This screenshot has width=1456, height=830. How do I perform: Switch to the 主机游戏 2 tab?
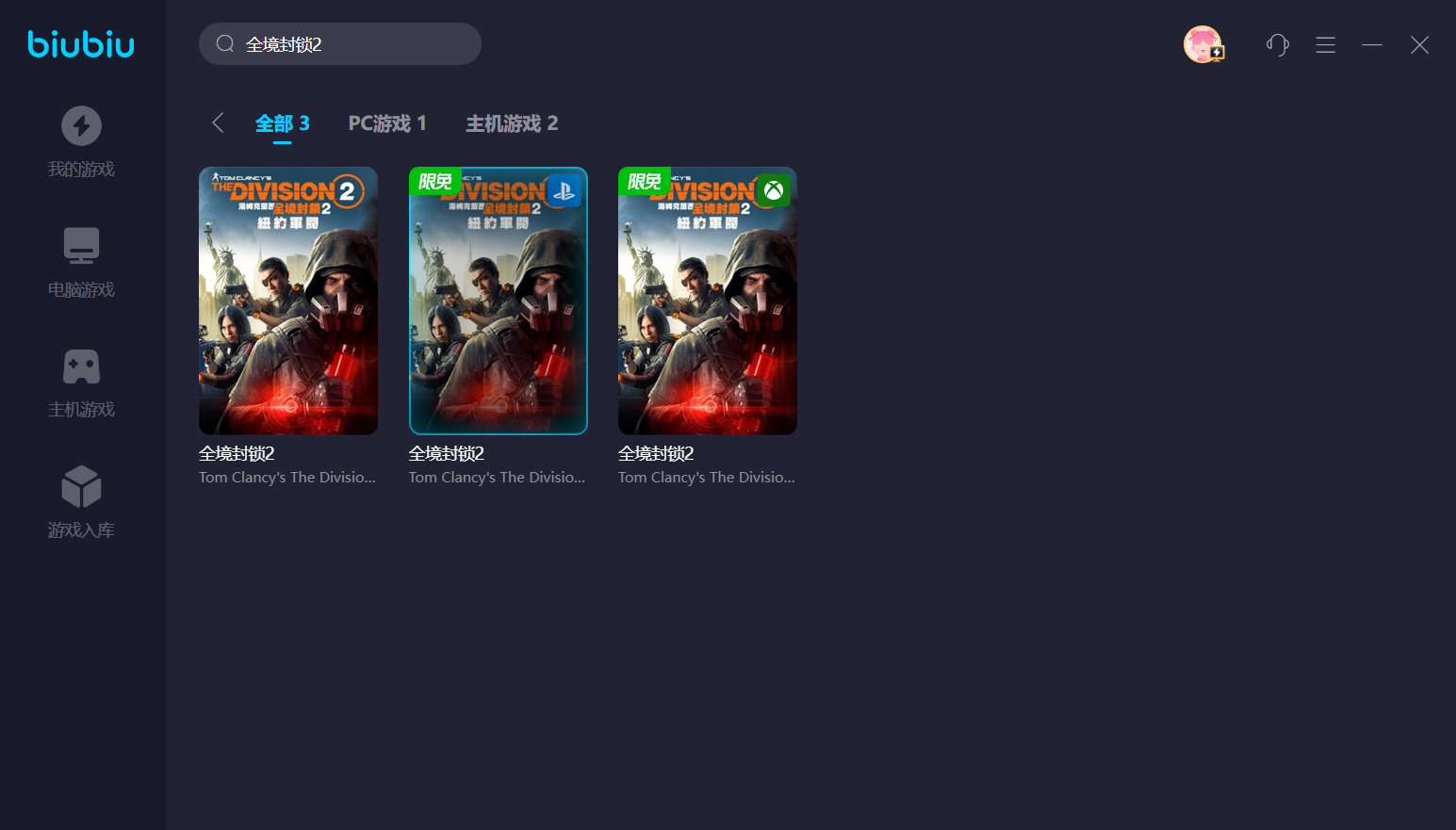pos(512,123)
